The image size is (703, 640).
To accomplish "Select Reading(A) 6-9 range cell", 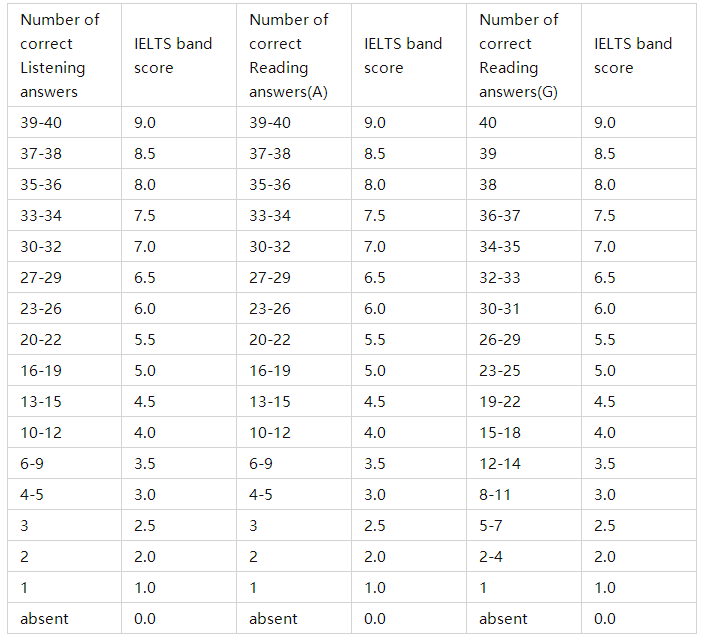I will (x=294, y=463).
